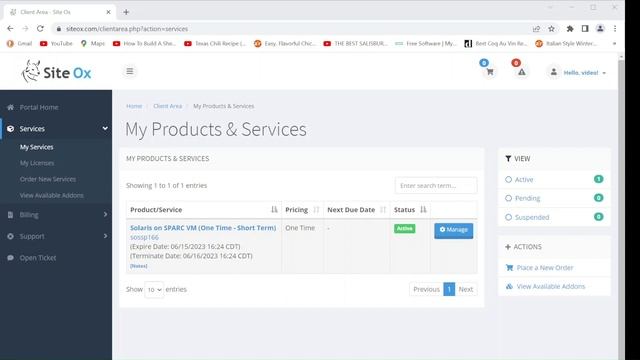Click the Manage button for Solaris service

(x=453, y=230)
